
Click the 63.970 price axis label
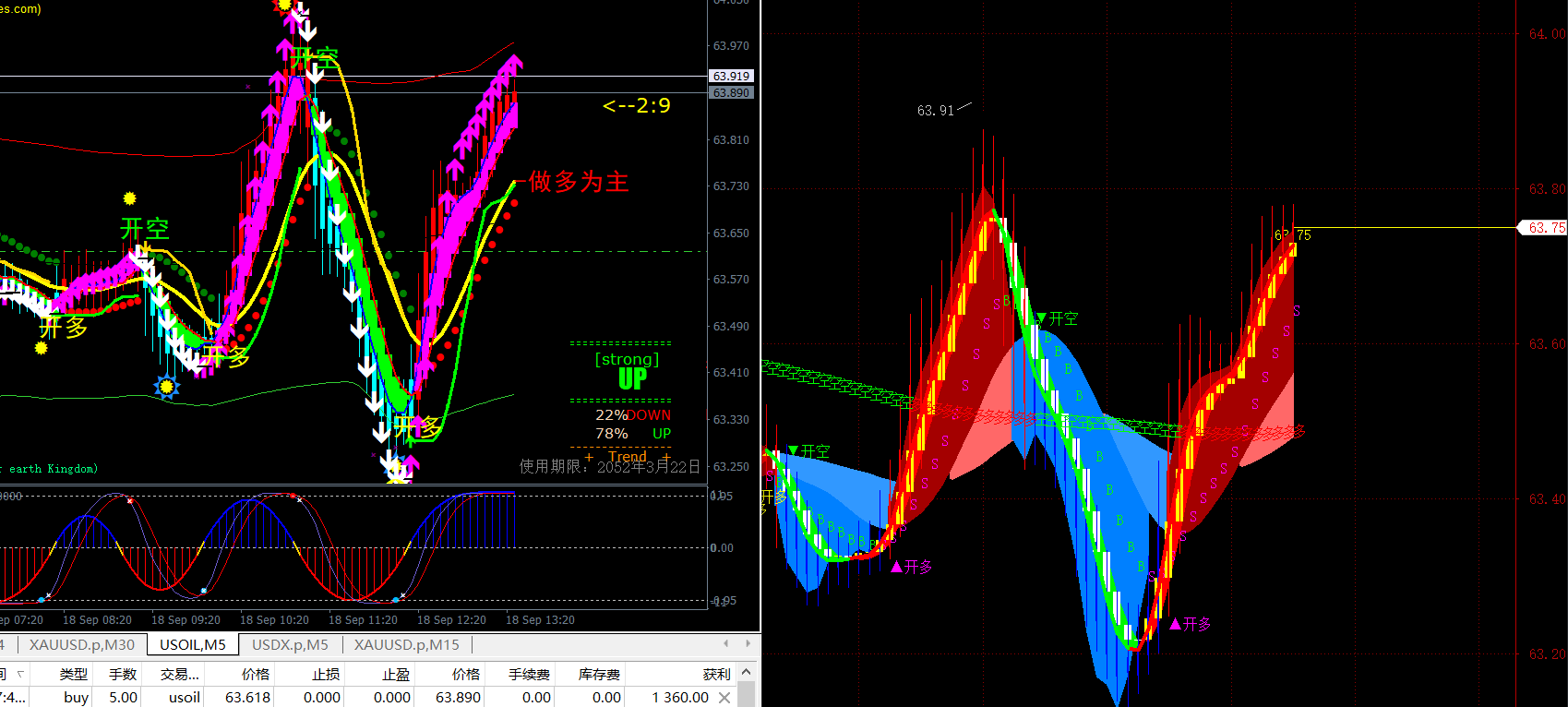pyautogui.click(x=731, y=45)
